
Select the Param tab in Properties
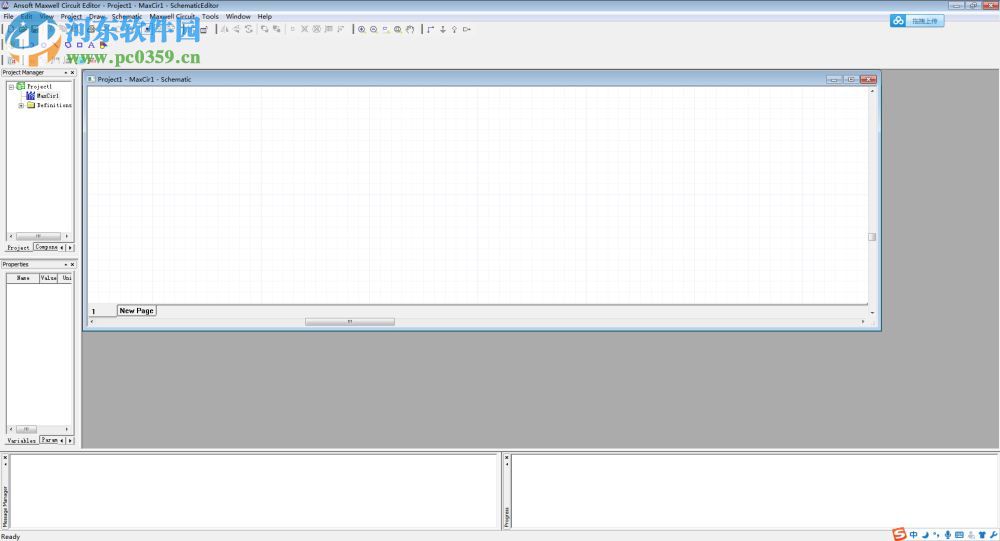coord(49,440)
